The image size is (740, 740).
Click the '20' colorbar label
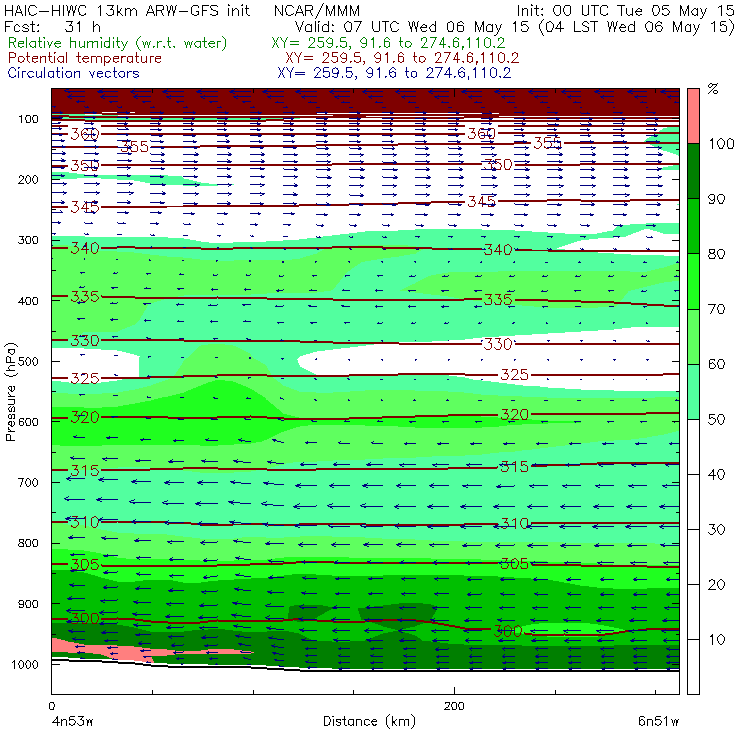point(716,585)
